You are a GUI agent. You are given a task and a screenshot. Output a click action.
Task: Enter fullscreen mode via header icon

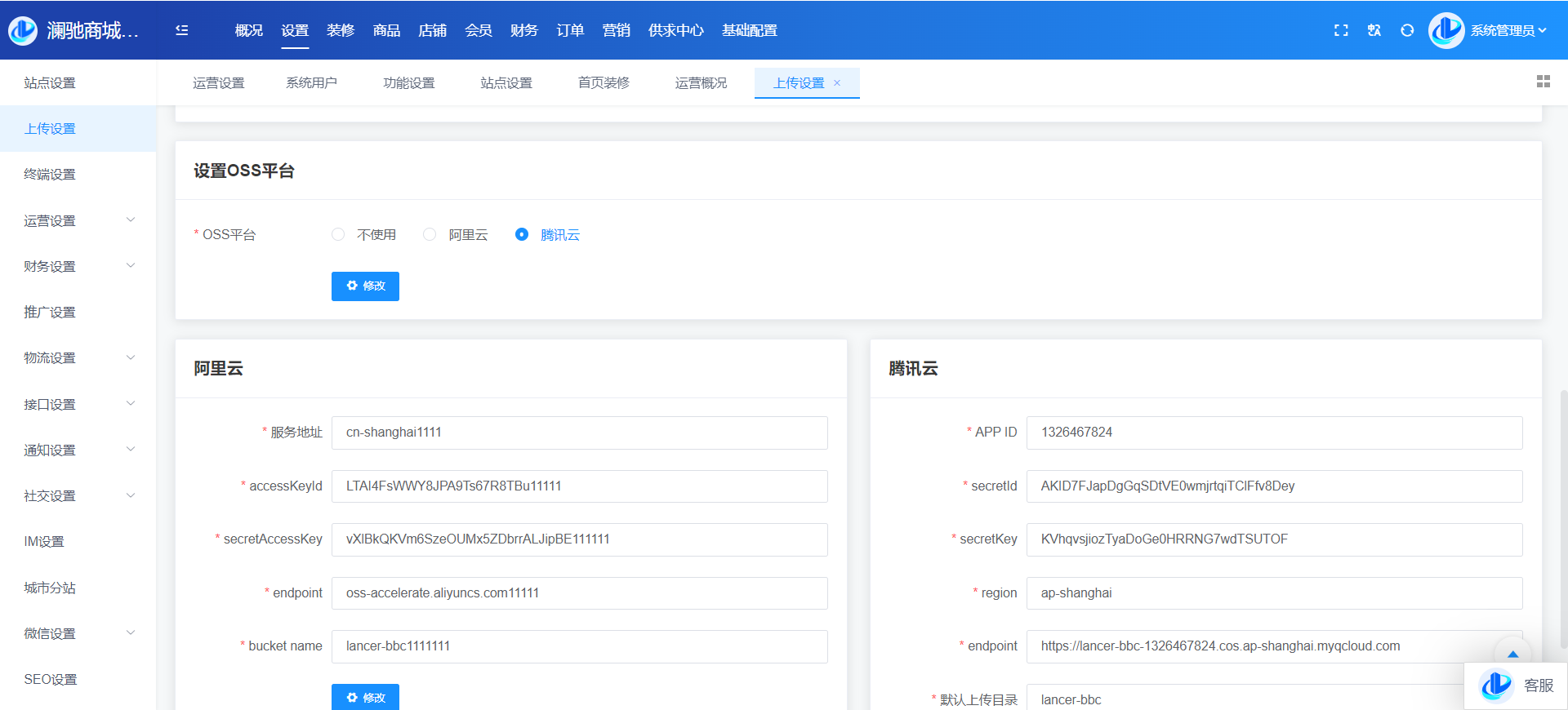pyautogui.click(x=1341, y=30)
